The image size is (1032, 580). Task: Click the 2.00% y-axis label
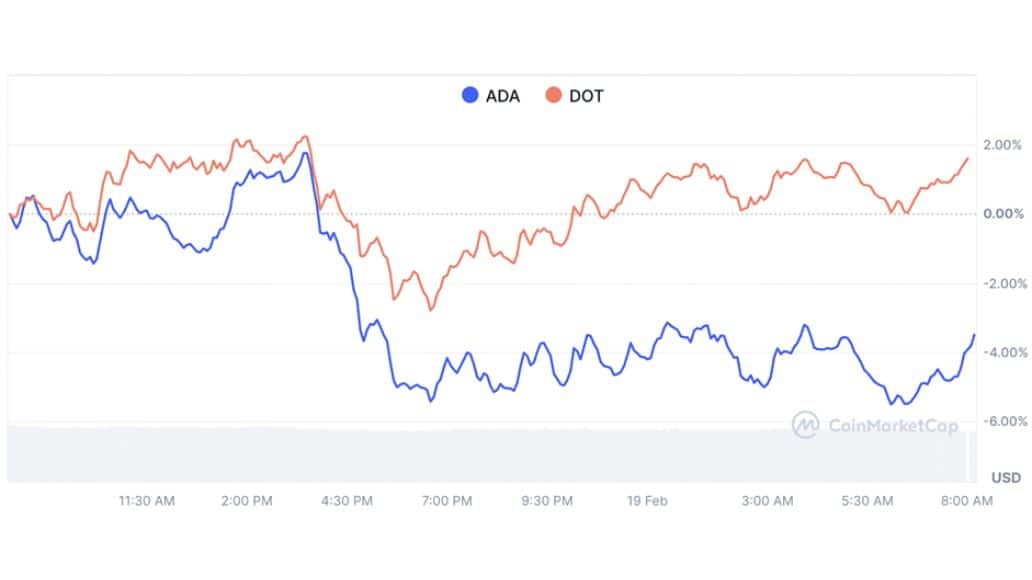tap(1002, 145)
